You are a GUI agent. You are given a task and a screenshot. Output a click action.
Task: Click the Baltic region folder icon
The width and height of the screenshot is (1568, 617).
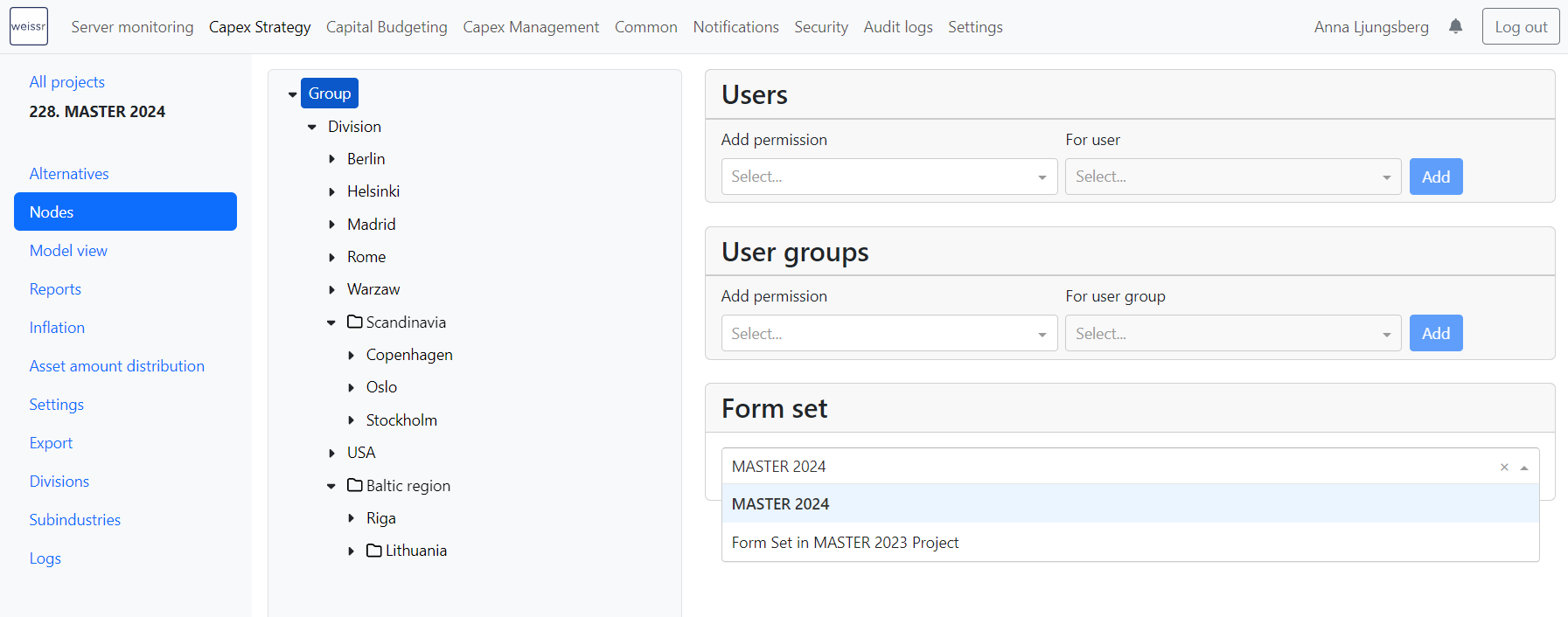click(355, 485)
